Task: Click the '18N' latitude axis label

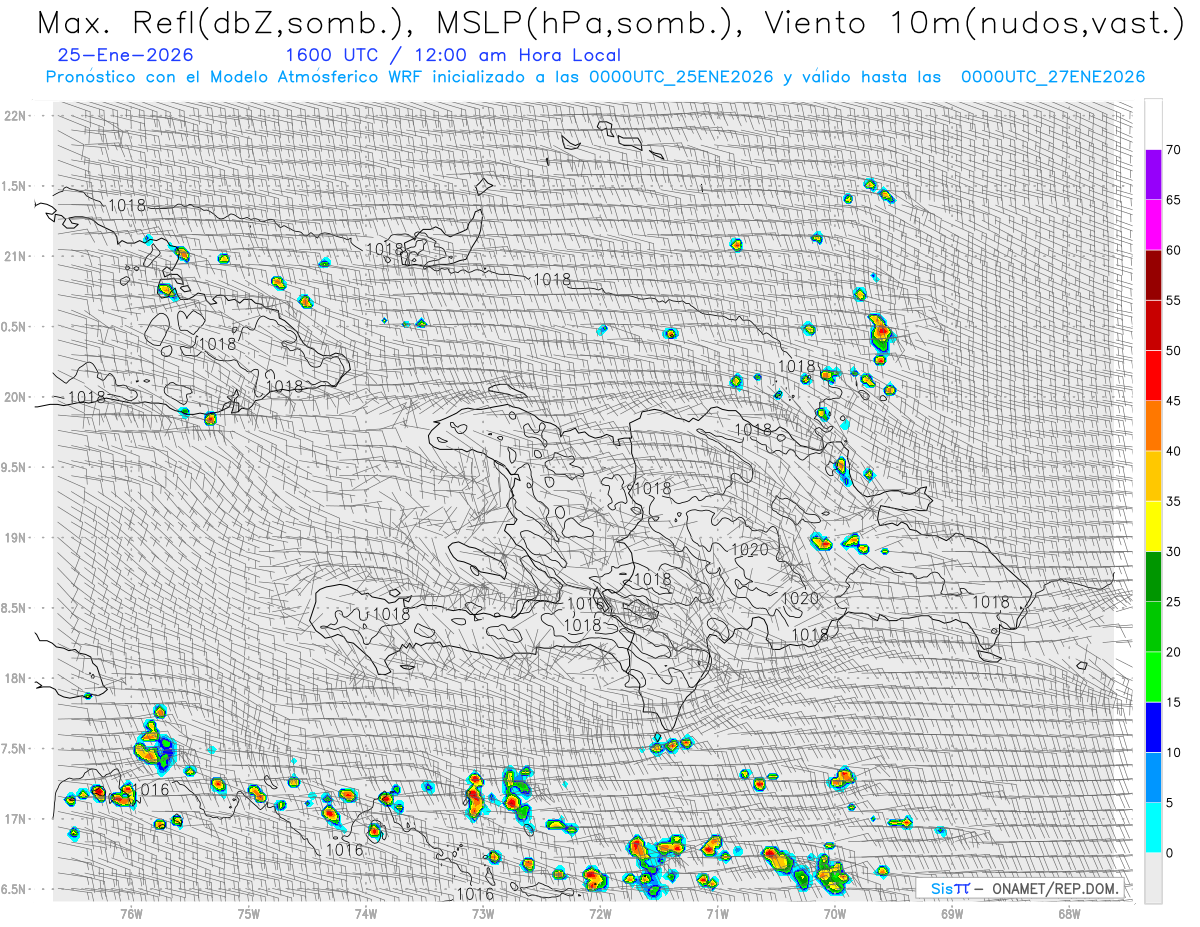Action: [16, 679]
